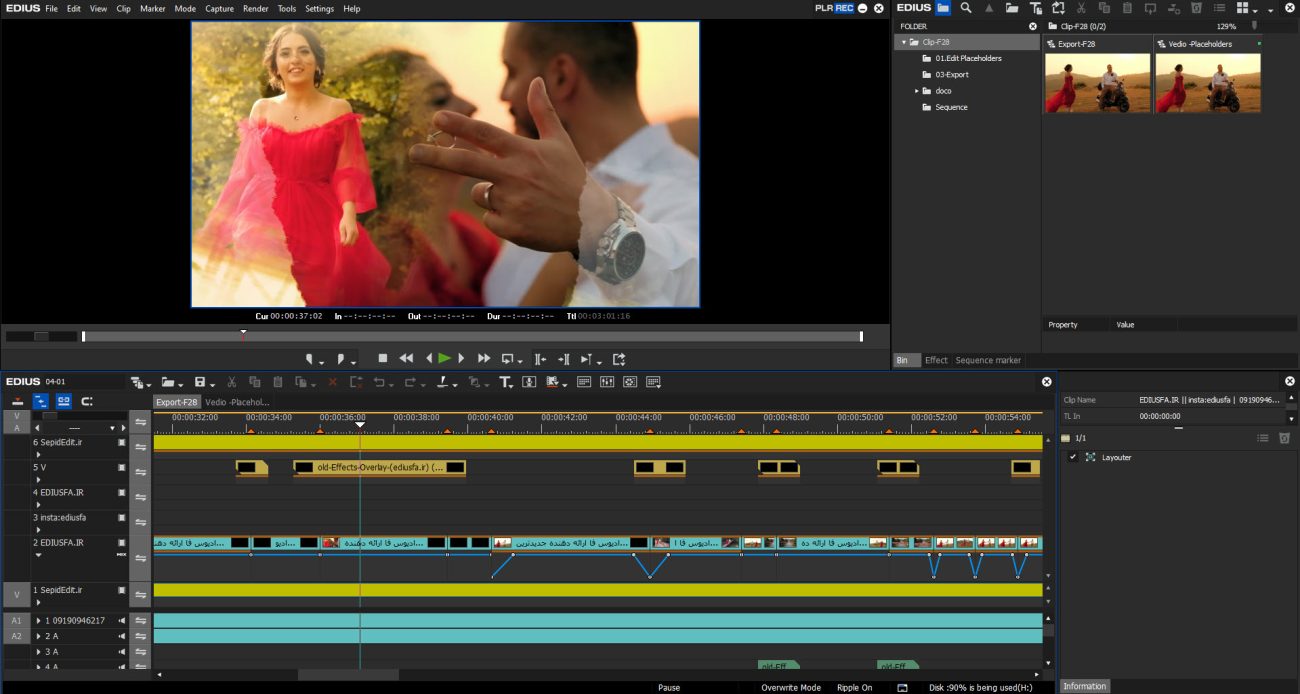Click the green Play button
Viewport: 1300px width, 694px height.
tap(445, 358)
